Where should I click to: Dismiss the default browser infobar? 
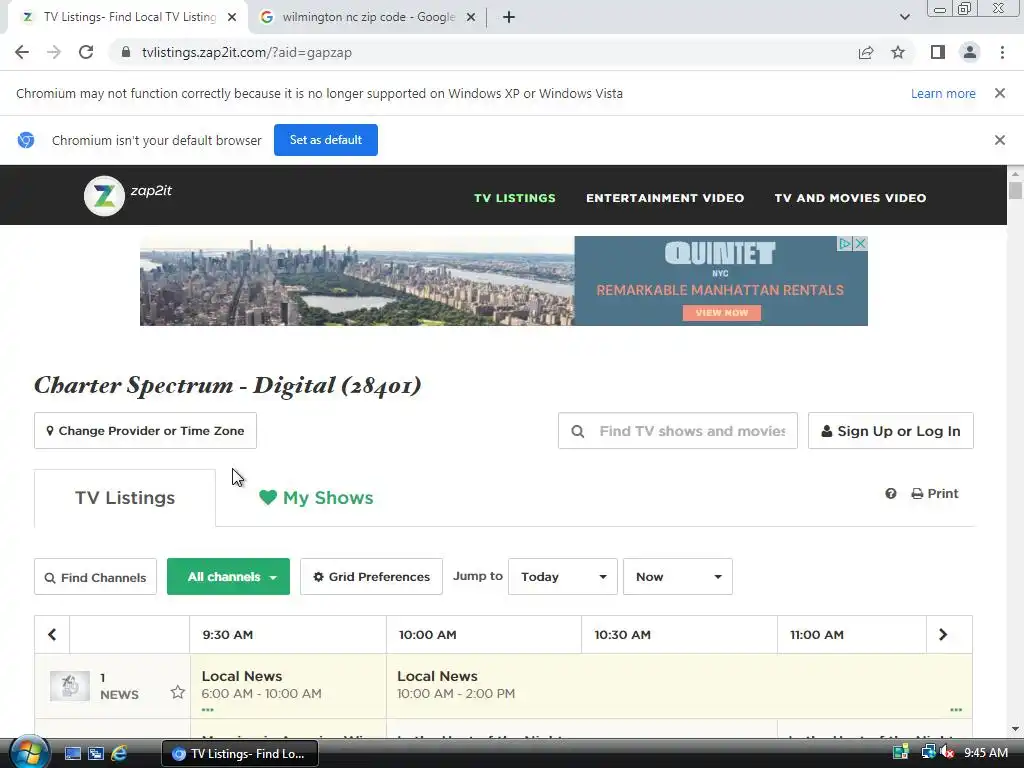click(1000, 140)
